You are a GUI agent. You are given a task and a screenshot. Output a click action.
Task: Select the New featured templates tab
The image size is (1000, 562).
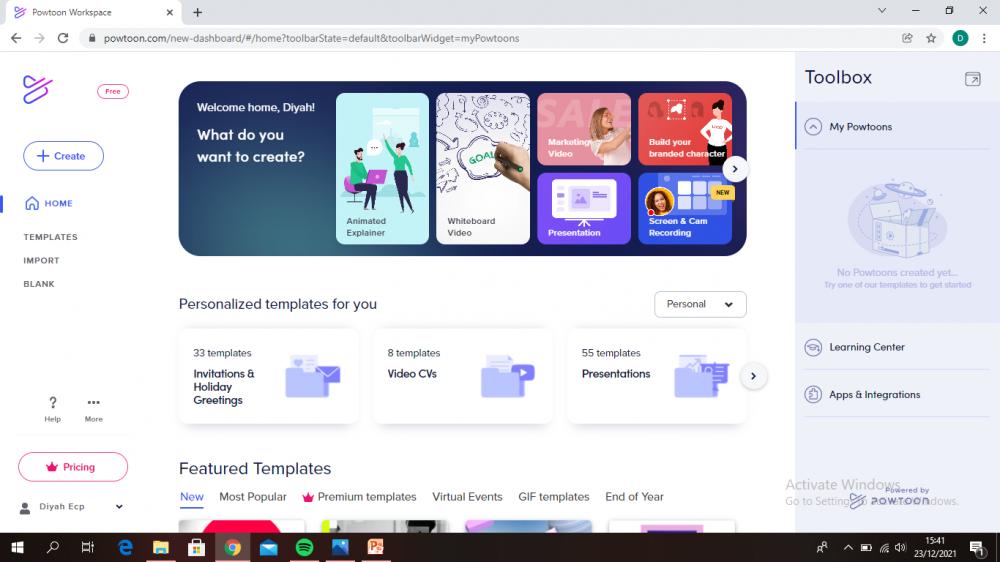tap(191, 497)
